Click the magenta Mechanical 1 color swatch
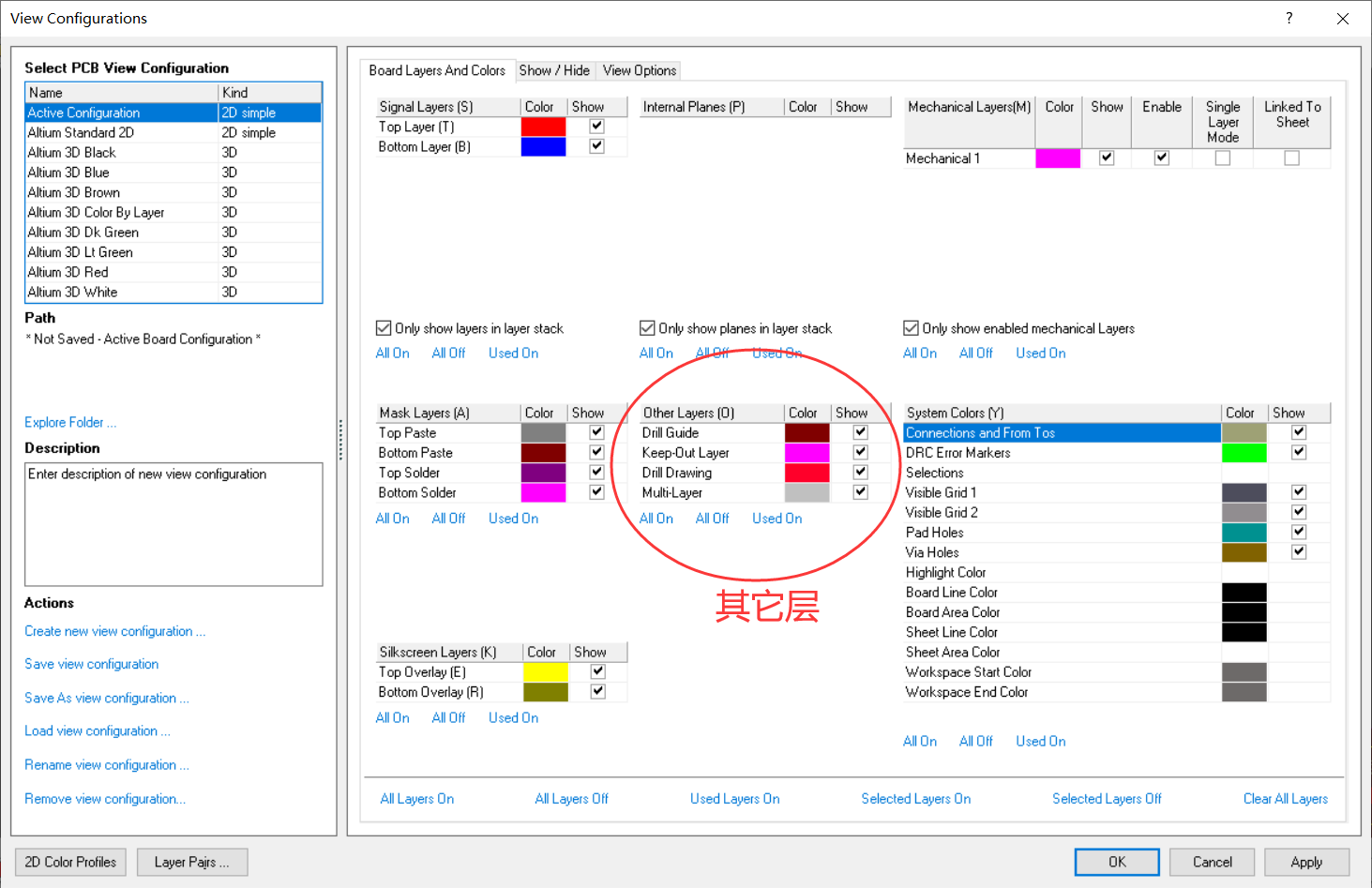 point(1058,158)
